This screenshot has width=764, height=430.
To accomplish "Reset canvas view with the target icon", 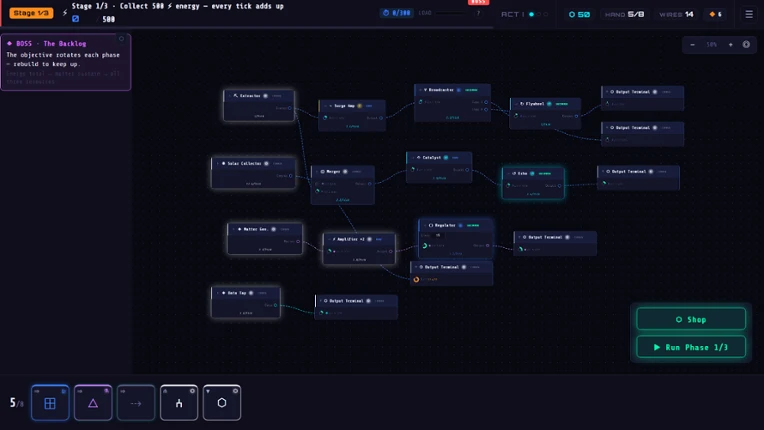I will coord(746,44).
